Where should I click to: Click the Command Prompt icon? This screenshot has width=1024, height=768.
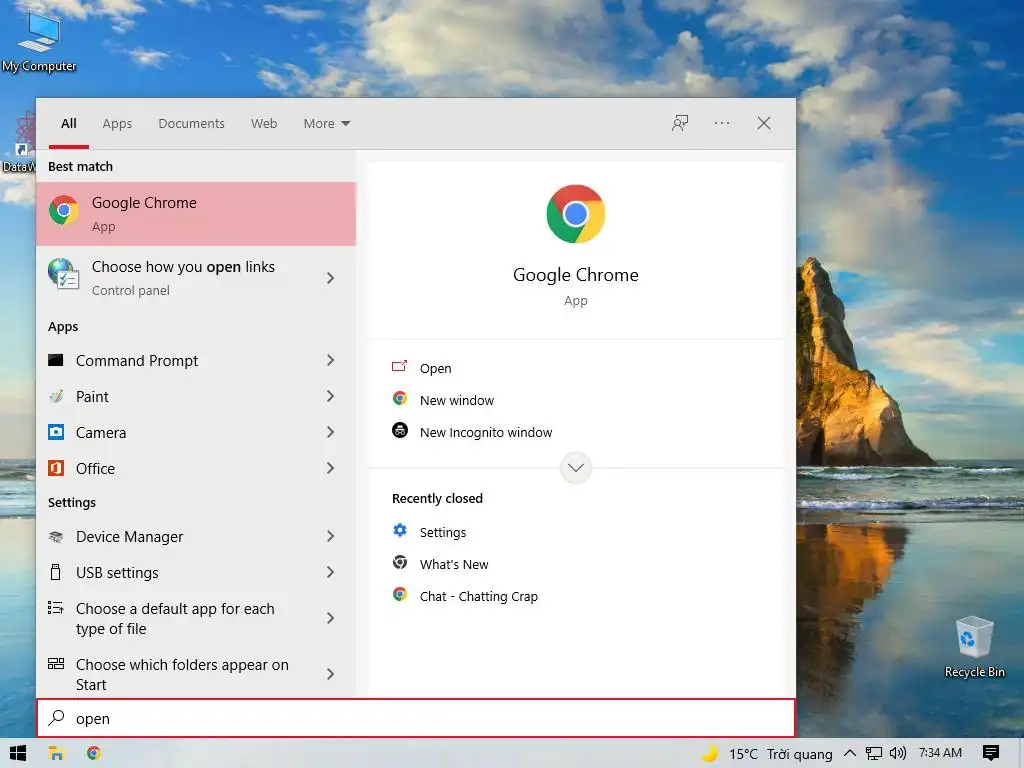coord(56,360)
